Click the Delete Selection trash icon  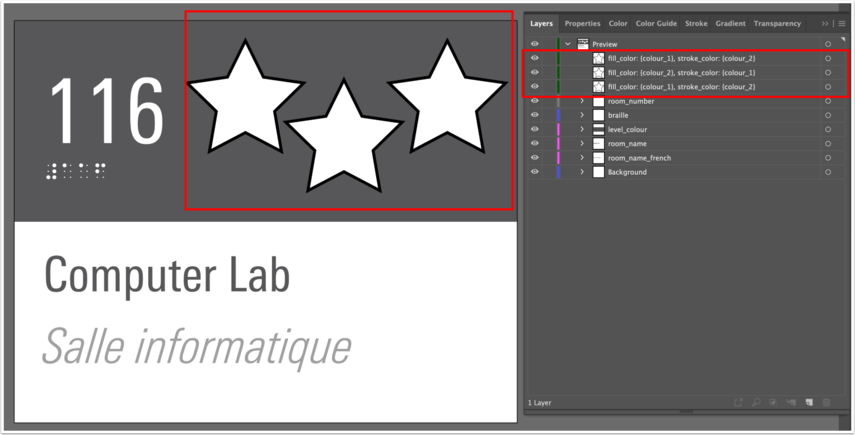click(827, 403)
